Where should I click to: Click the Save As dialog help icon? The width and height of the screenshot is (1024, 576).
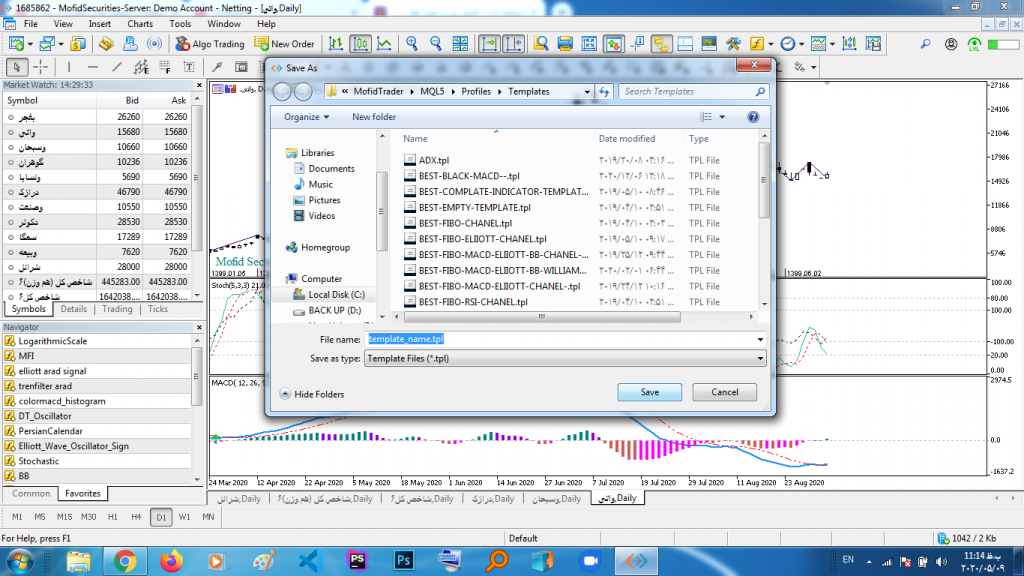(753, 117)
